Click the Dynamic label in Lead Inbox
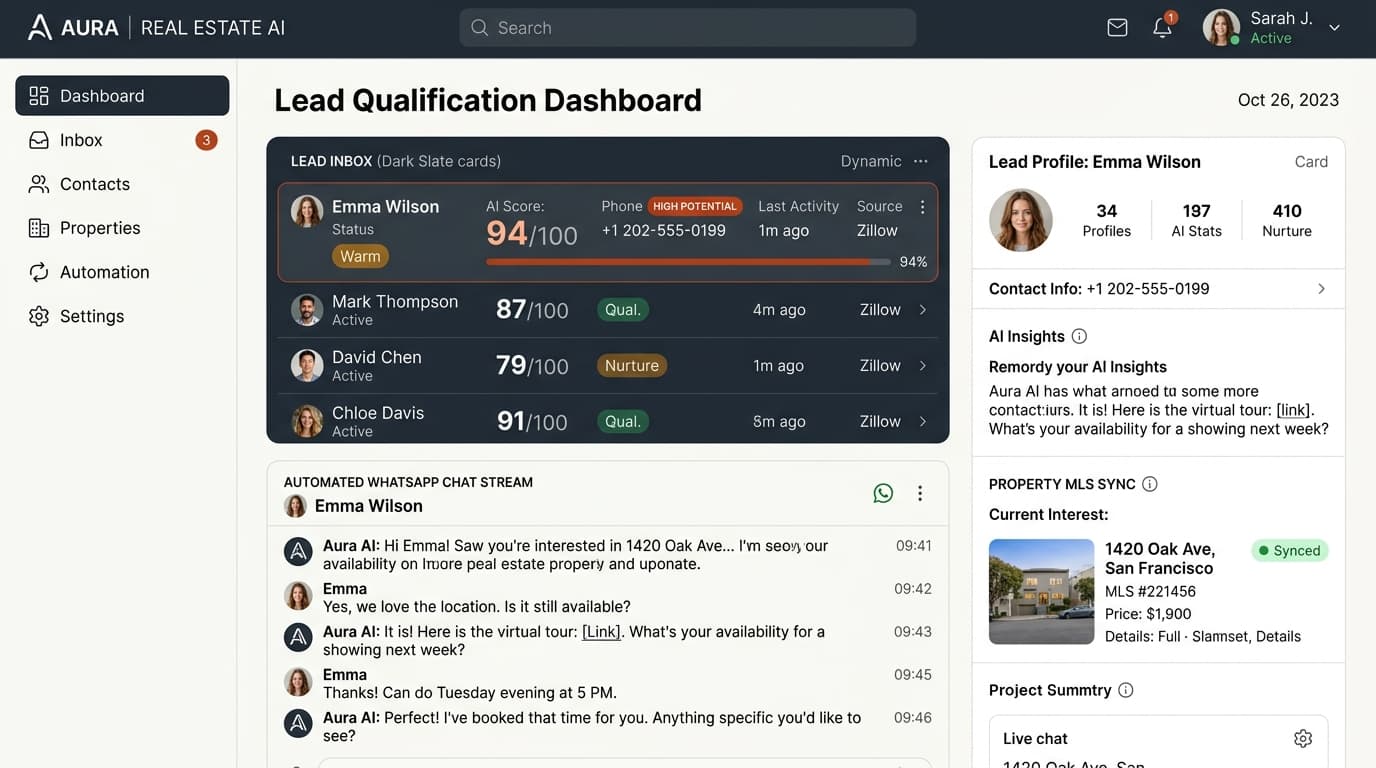This screenshot has width=1376, height=768. click(871, 161)
